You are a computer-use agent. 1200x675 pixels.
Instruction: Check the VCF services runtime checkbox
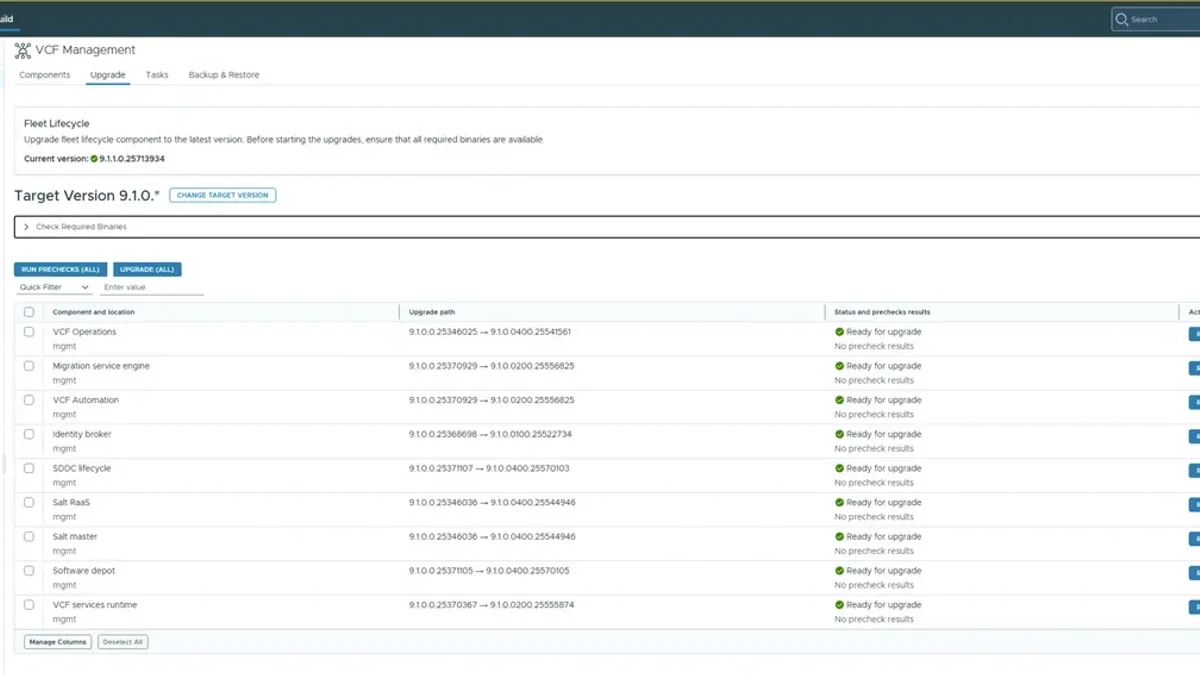click(29, 605)
